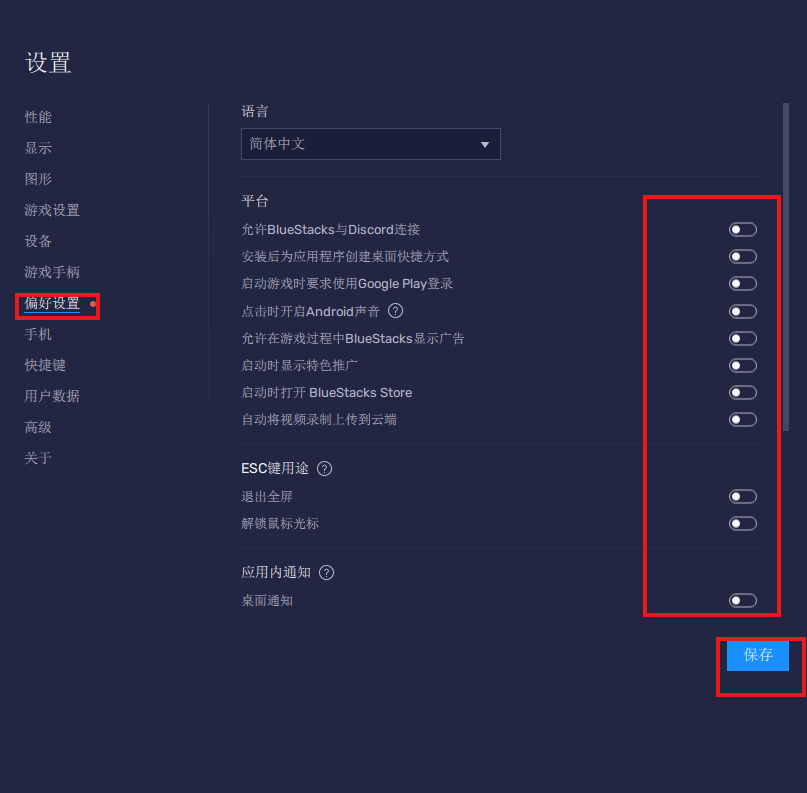Click the help icon beside ESC键用途
This screenshot has width=807, height=793.
(324, 468)
